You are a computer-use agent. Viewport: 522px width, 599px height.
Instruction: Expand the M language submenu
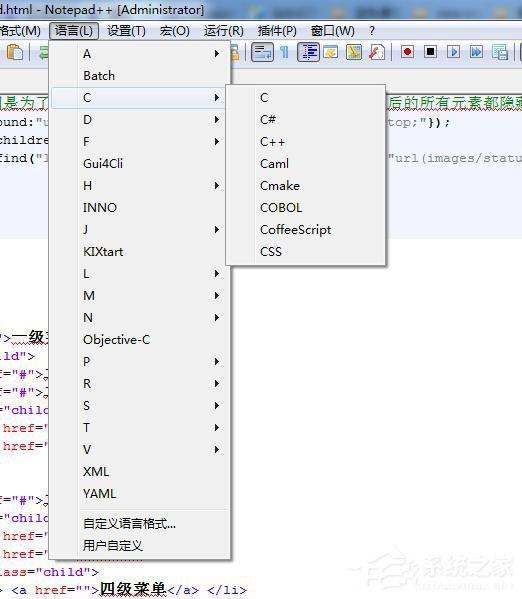(x=140, y=296)
